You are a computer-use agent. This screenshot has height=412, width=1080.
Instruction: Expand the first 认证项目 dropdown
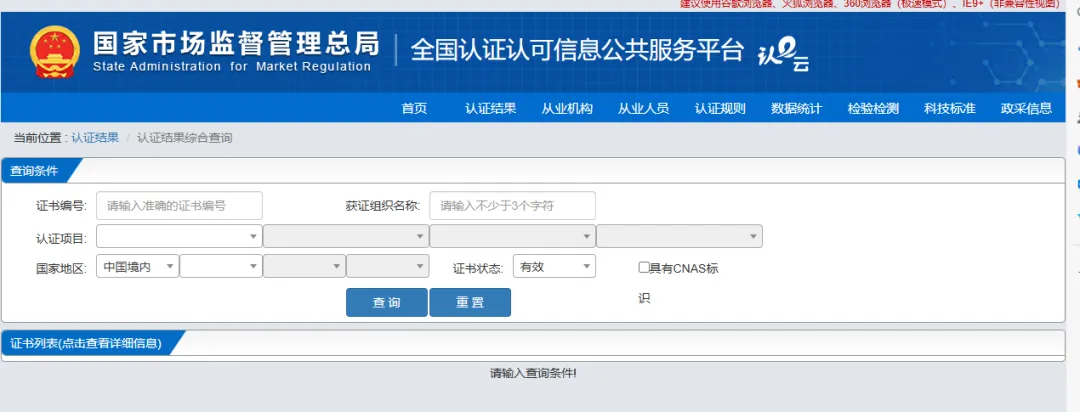point(179,236)
